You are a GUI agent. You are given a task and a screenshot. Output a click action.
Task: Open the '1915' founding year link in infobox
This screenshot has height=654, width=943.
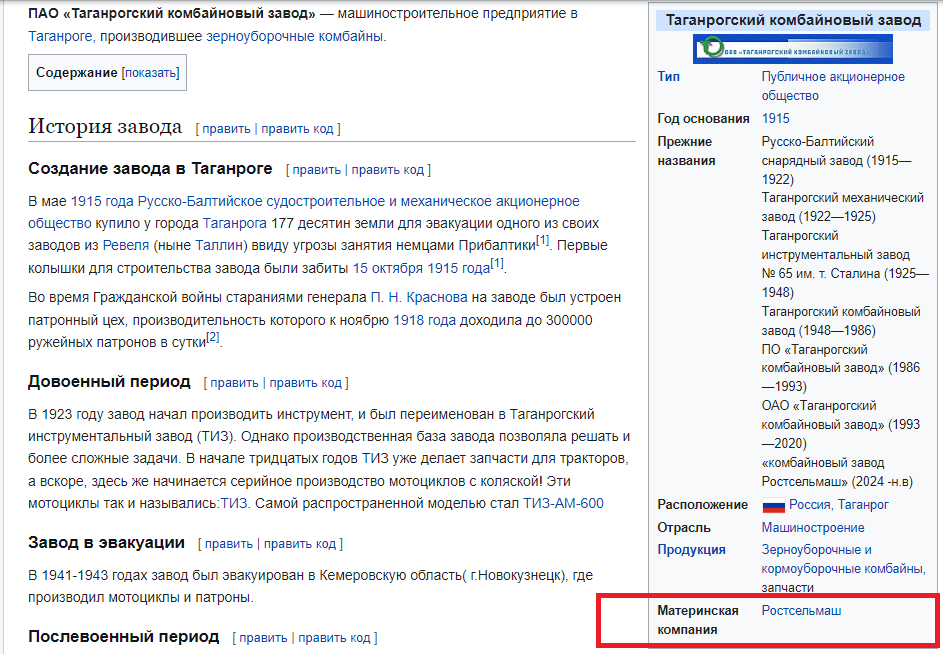click(x=776, y=119)
